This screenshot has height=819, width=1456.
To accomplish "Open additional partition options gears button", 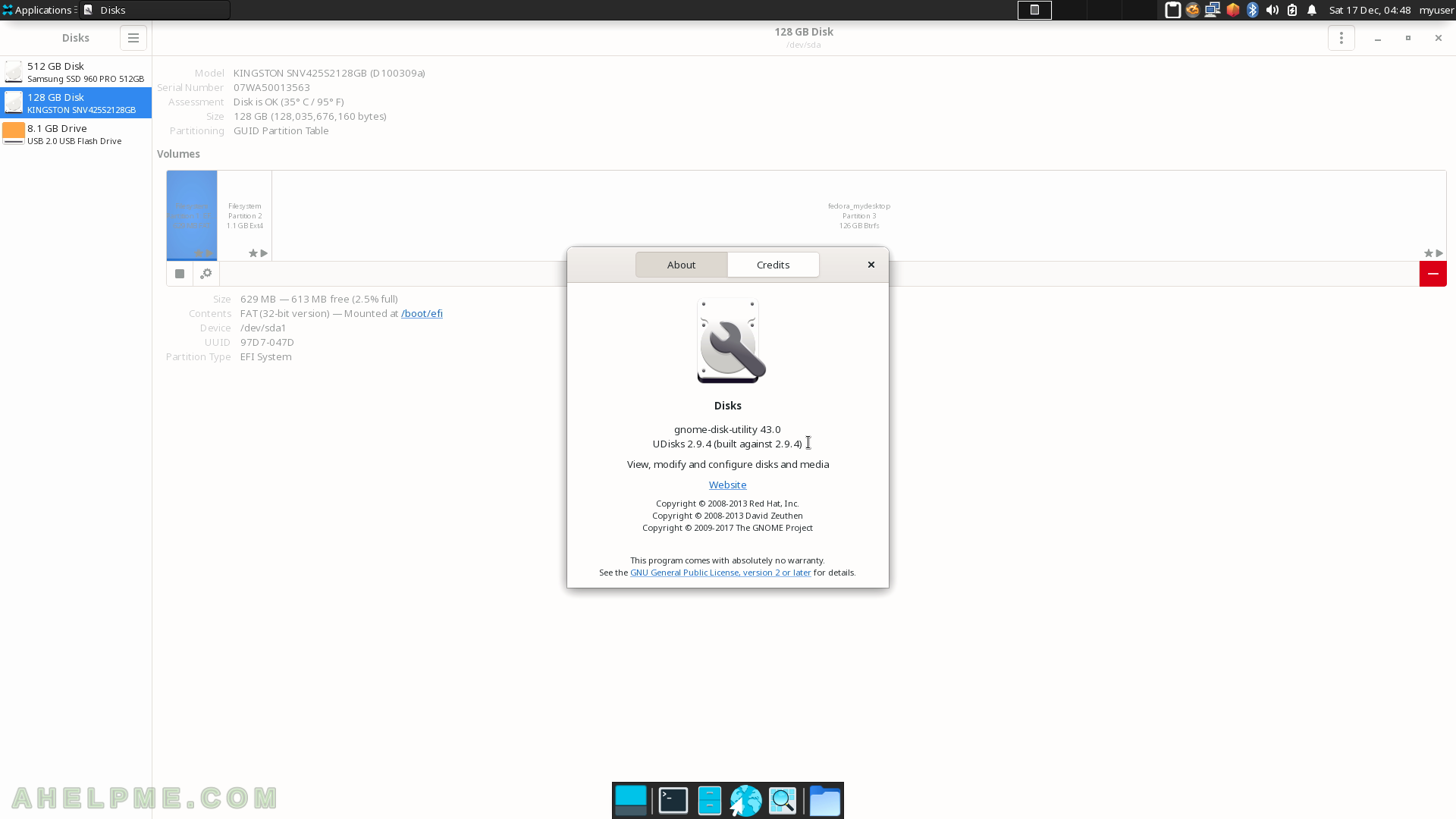I will (206, 274).
